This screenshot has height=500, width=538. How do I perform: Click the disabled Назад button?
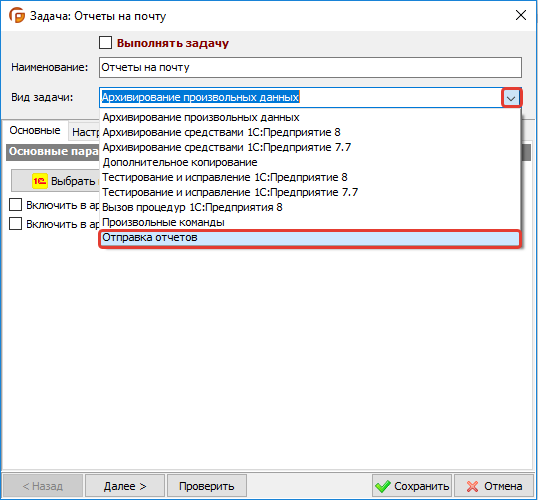[43, 486]
